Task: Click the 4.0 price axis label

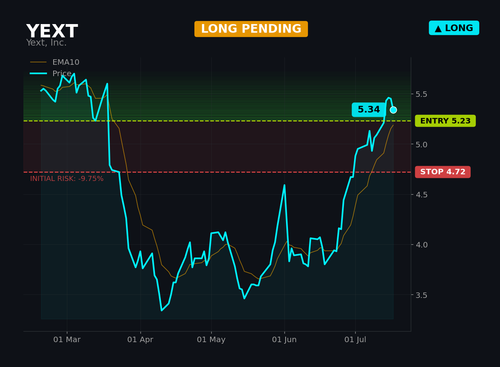Action: coord(421,245)
